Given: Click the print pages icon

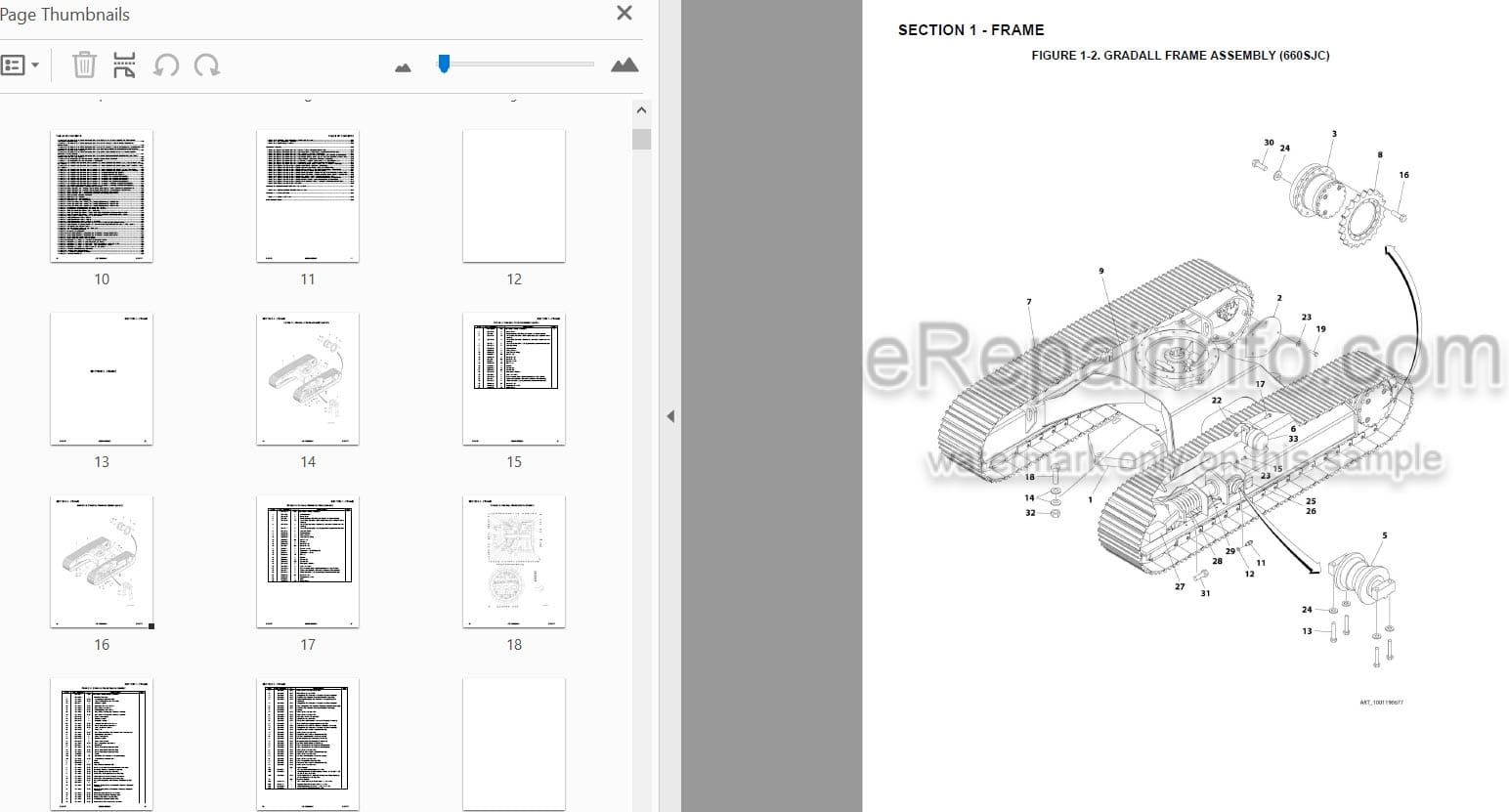Looking at the screenshot, I should click(x=124, y=65).
